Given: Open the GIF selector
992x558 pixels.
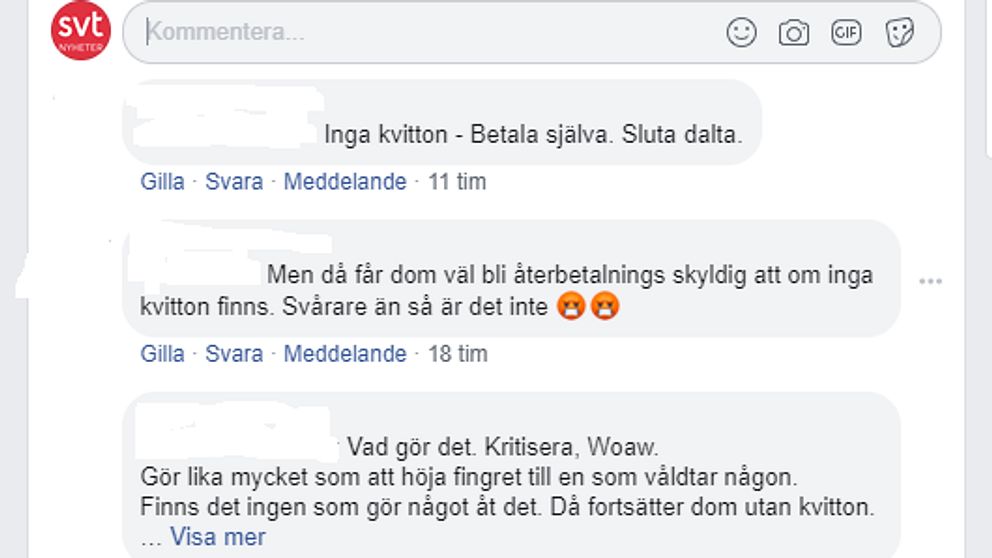Looking at the screenshot, I should pyautogui.click(x=846, y=32).
